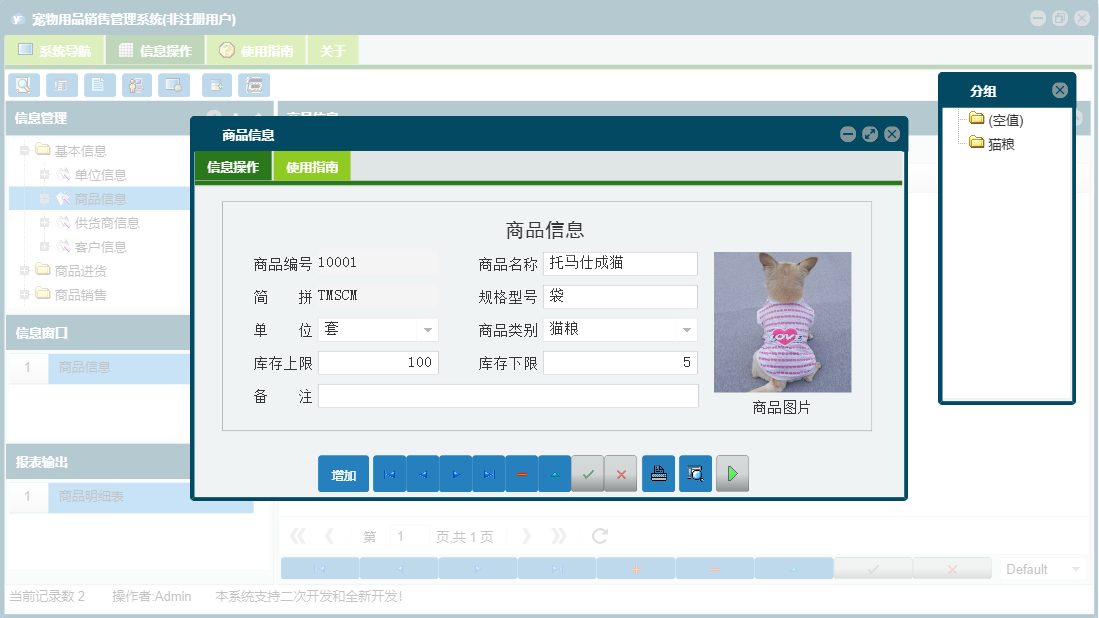Expand the Default dropdown at bottom right
The image size is (1099, 618).
point(1078,567)
